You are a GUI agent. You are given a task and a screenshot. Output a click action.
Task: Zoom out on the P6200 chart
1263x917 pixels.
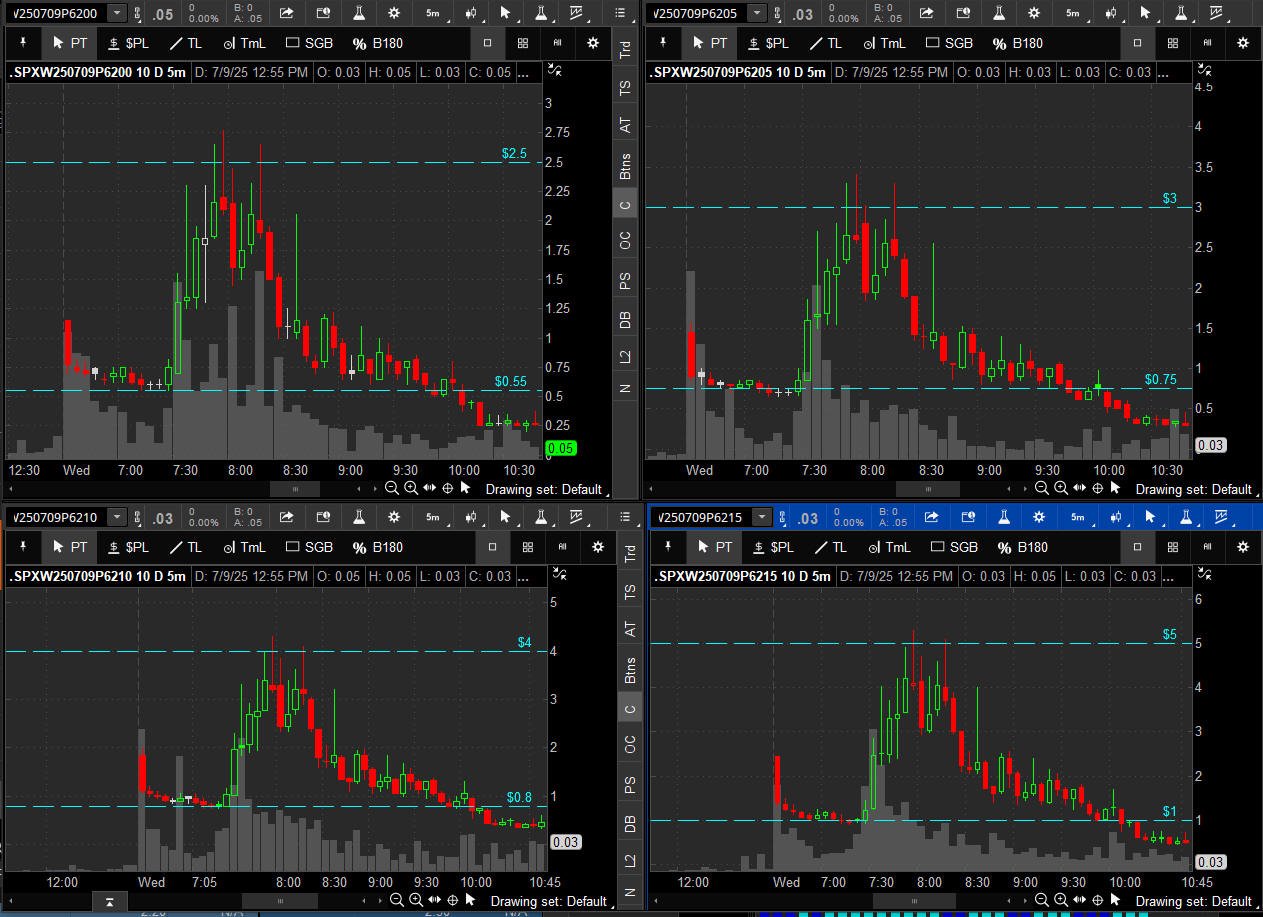[x=393, y=488]
